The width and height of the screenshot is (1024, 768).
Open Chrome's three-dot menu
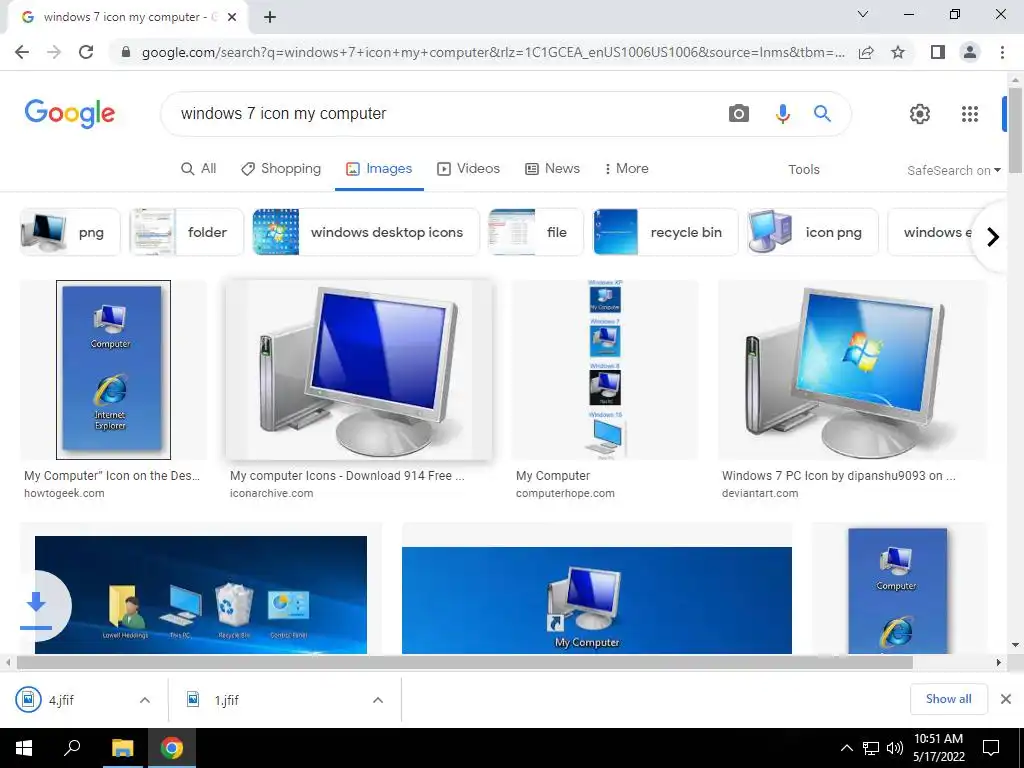(x=1002, y=52)
